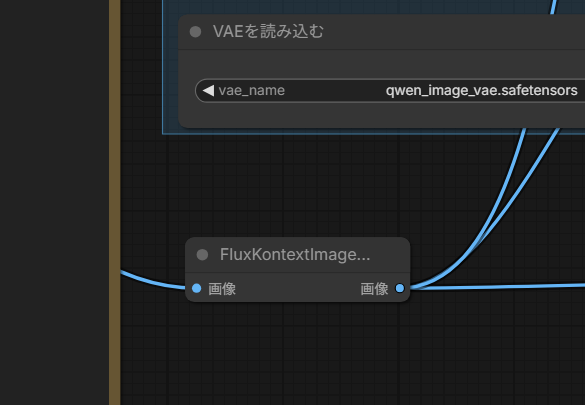Click the 画像 input slot dot on FluxKontextImage
Image resolution: width=585 pixels, height=405 pixels.
197,288
